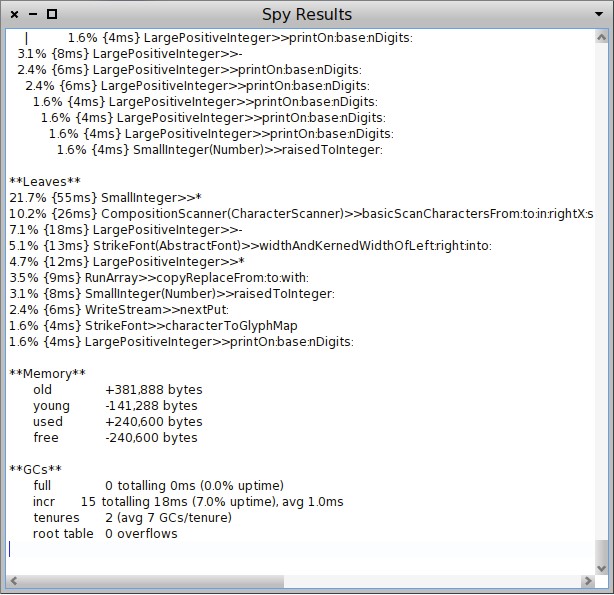Close the Spy Results window
The height and width of the screenshot is (595, 614).
click(14, 14)
